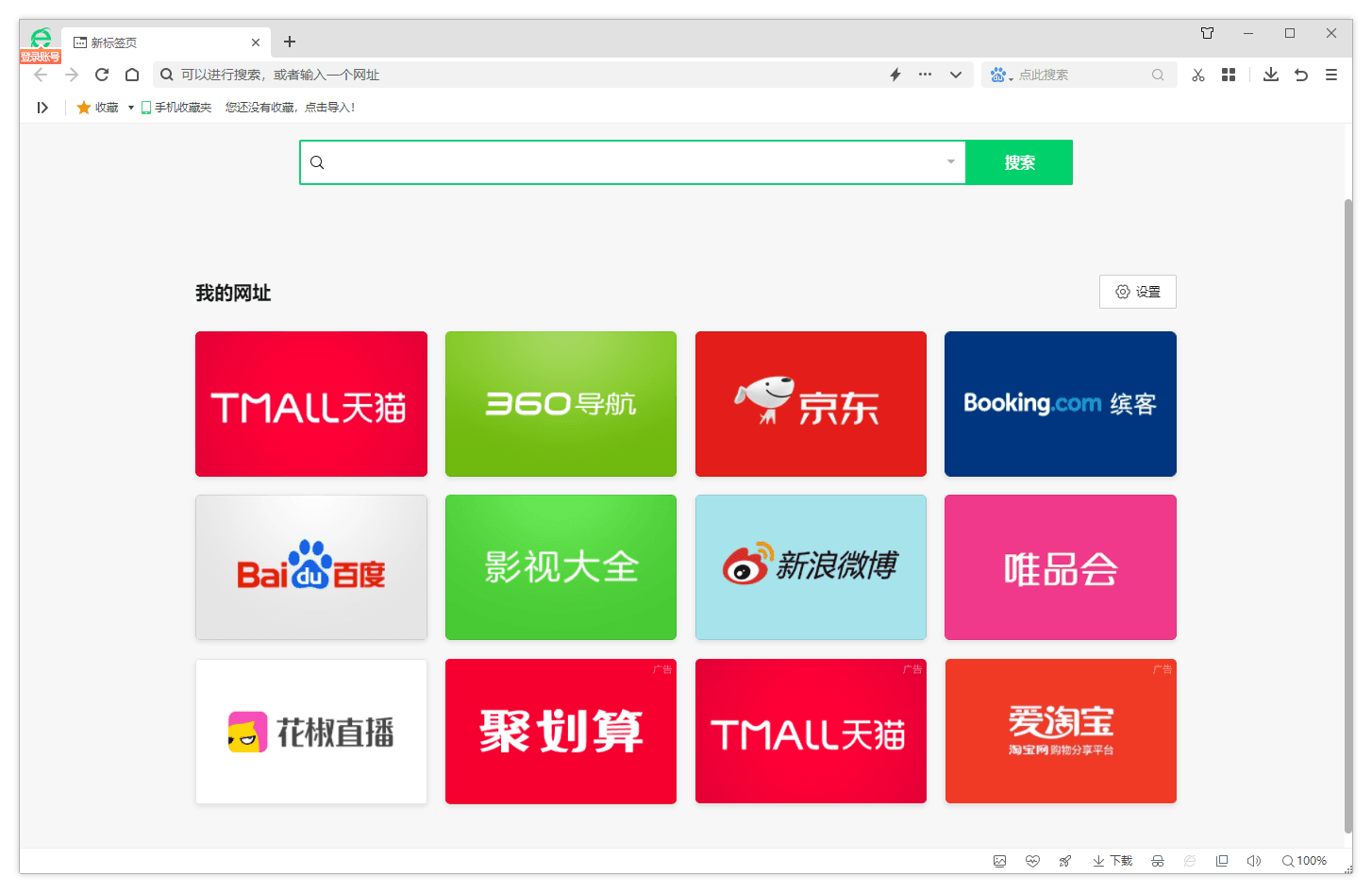Click the heart health-check icon in status bar
Image resolution: width=1372 pixels, height=893 pixels.
pyautogui.click(x=1032, y=860)
